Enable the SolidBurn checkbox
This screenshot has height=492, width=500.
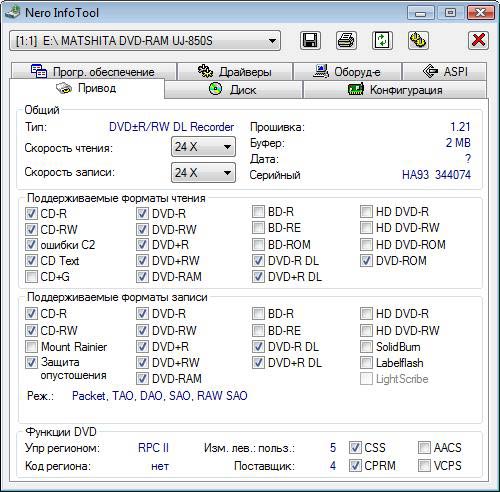(x=366, y=347)
